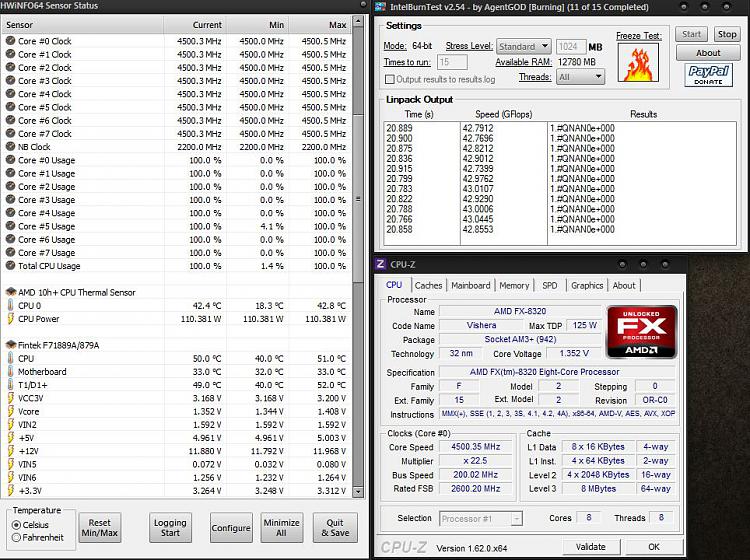Click the 1024 MB memory size field
The image size is (750, 560).
(x=571, y=47)
